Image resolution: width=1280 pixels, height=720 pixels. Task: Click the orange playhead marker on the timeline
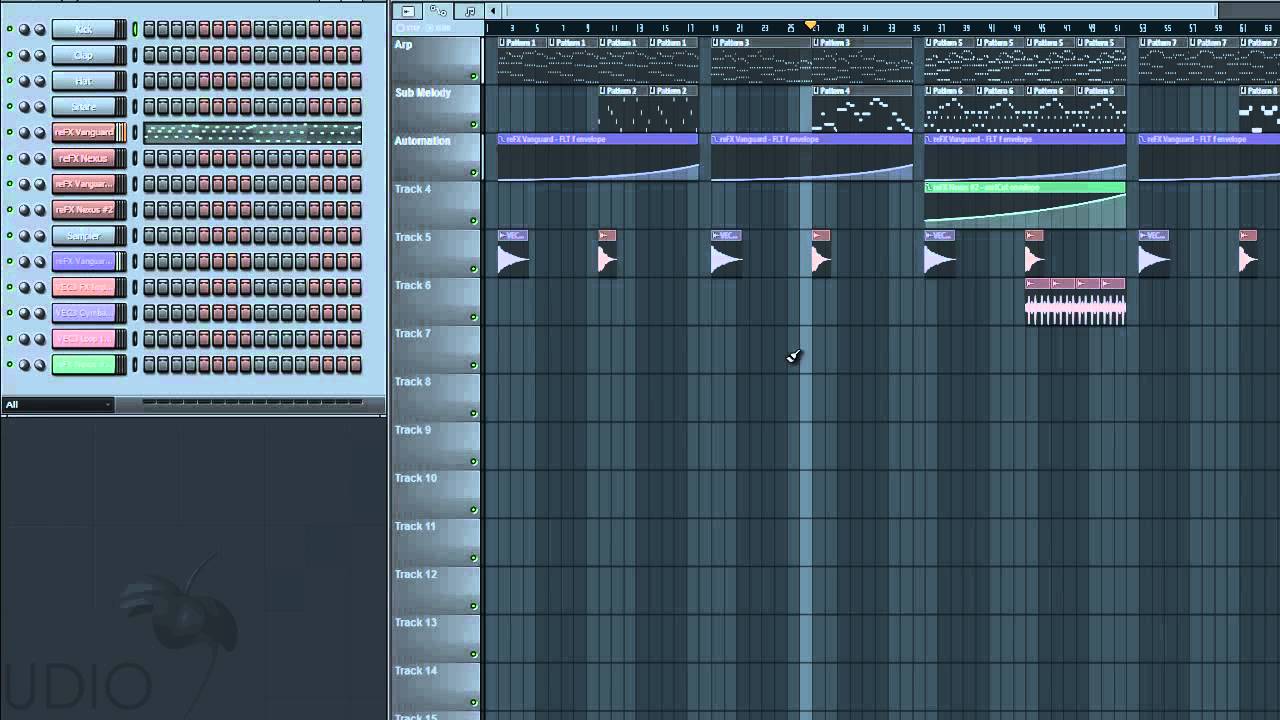[x=812, y=26]
